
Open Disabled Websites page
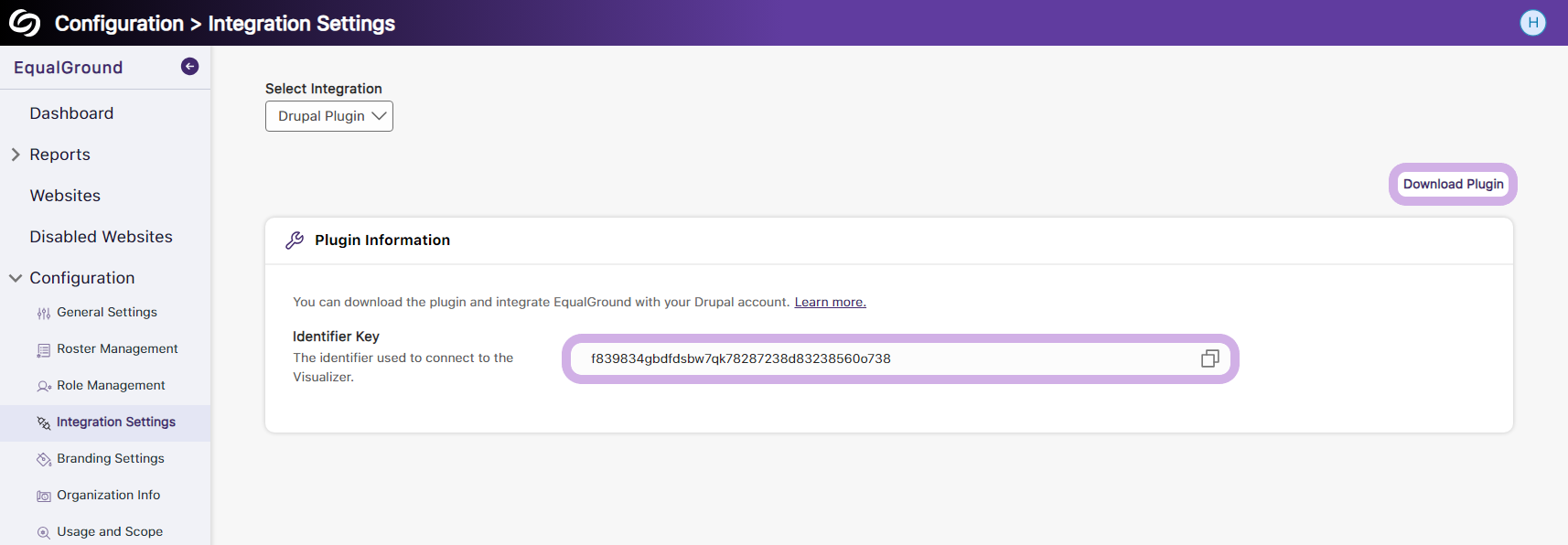pyautogui.click(x=101, y=237)
